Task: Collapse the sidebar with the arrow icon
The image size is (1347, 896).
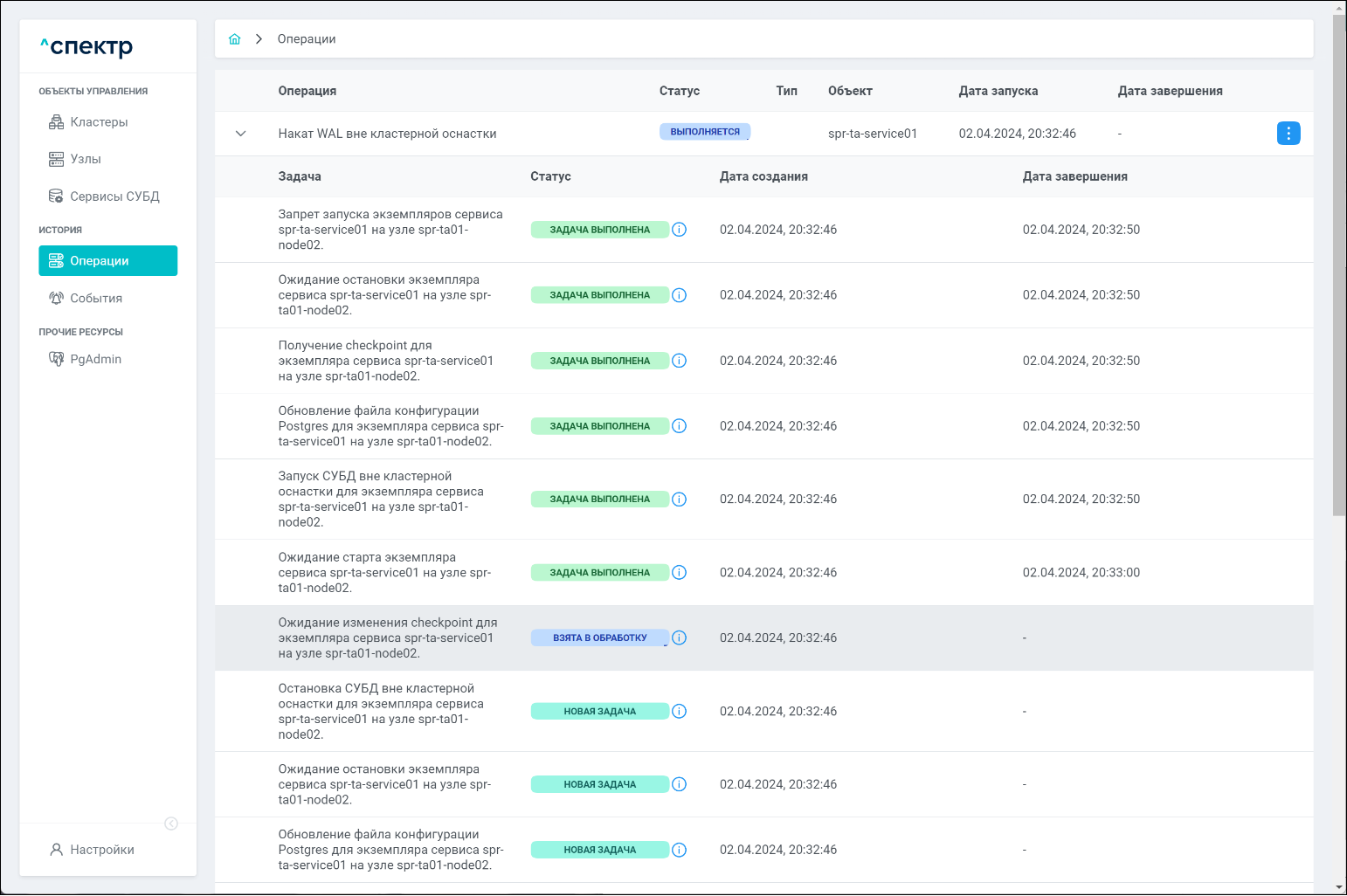Action: (171, 824)
